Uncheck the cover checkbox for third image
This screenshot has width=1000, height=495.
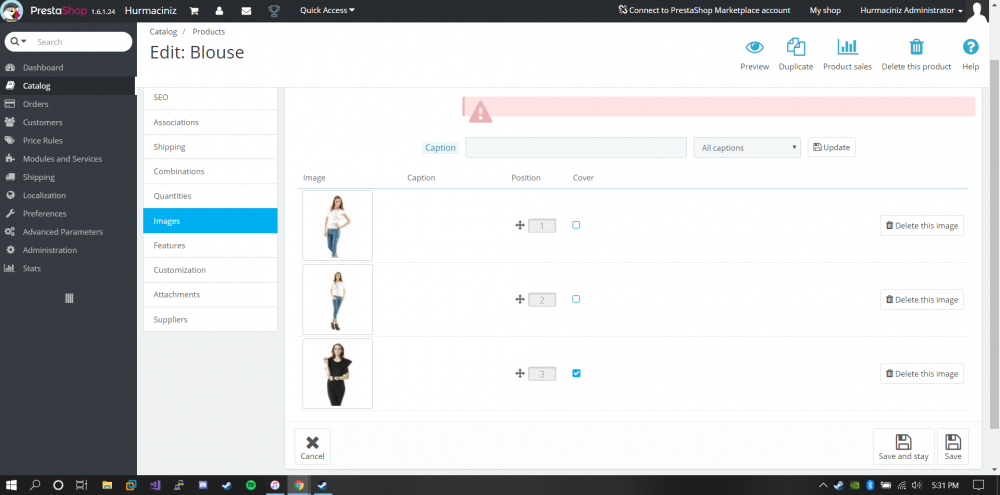(x=576, y=373)
